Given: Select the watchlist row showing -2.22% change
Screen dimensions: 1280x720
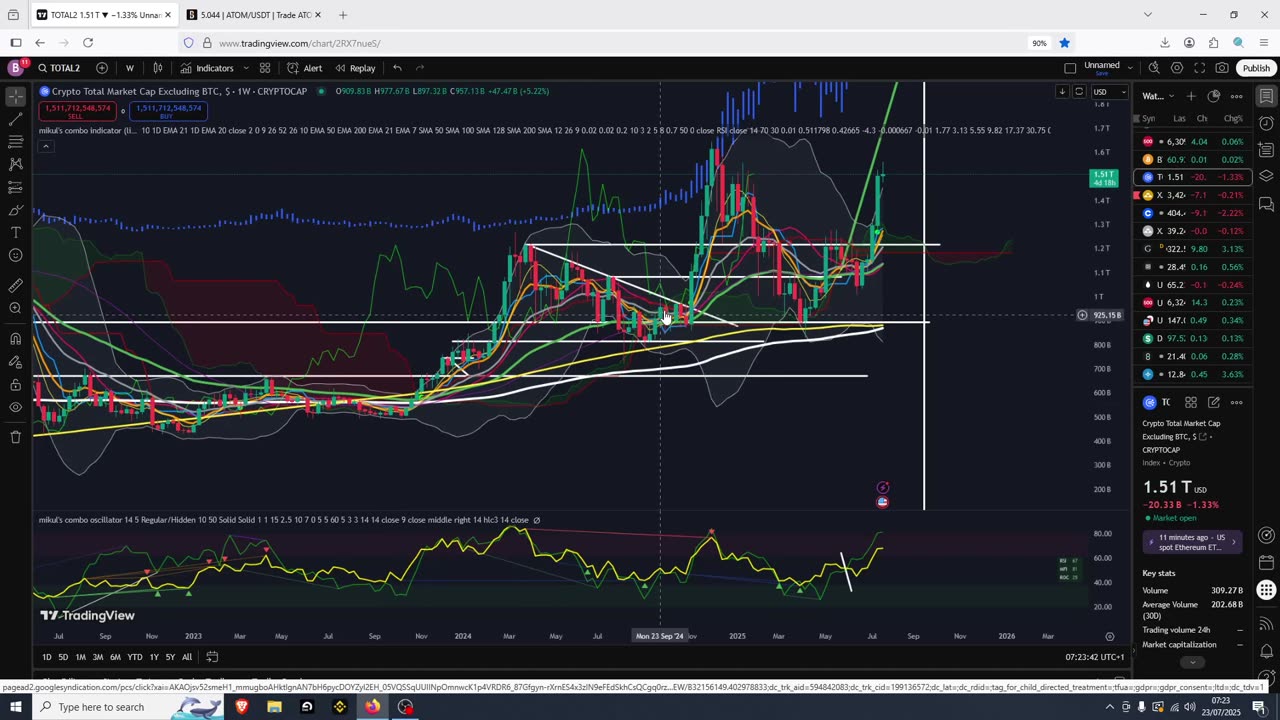Looking at the screenshot, I should [x=1193, y=213].
